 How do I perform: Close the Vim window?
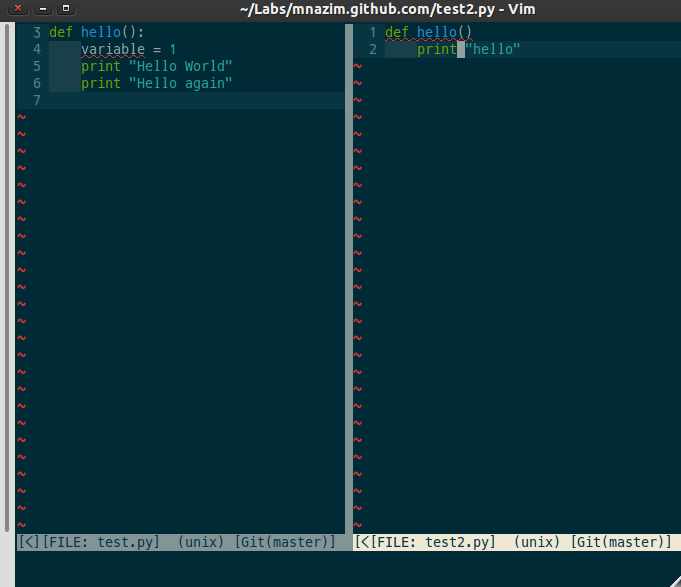tap(18, 9)
